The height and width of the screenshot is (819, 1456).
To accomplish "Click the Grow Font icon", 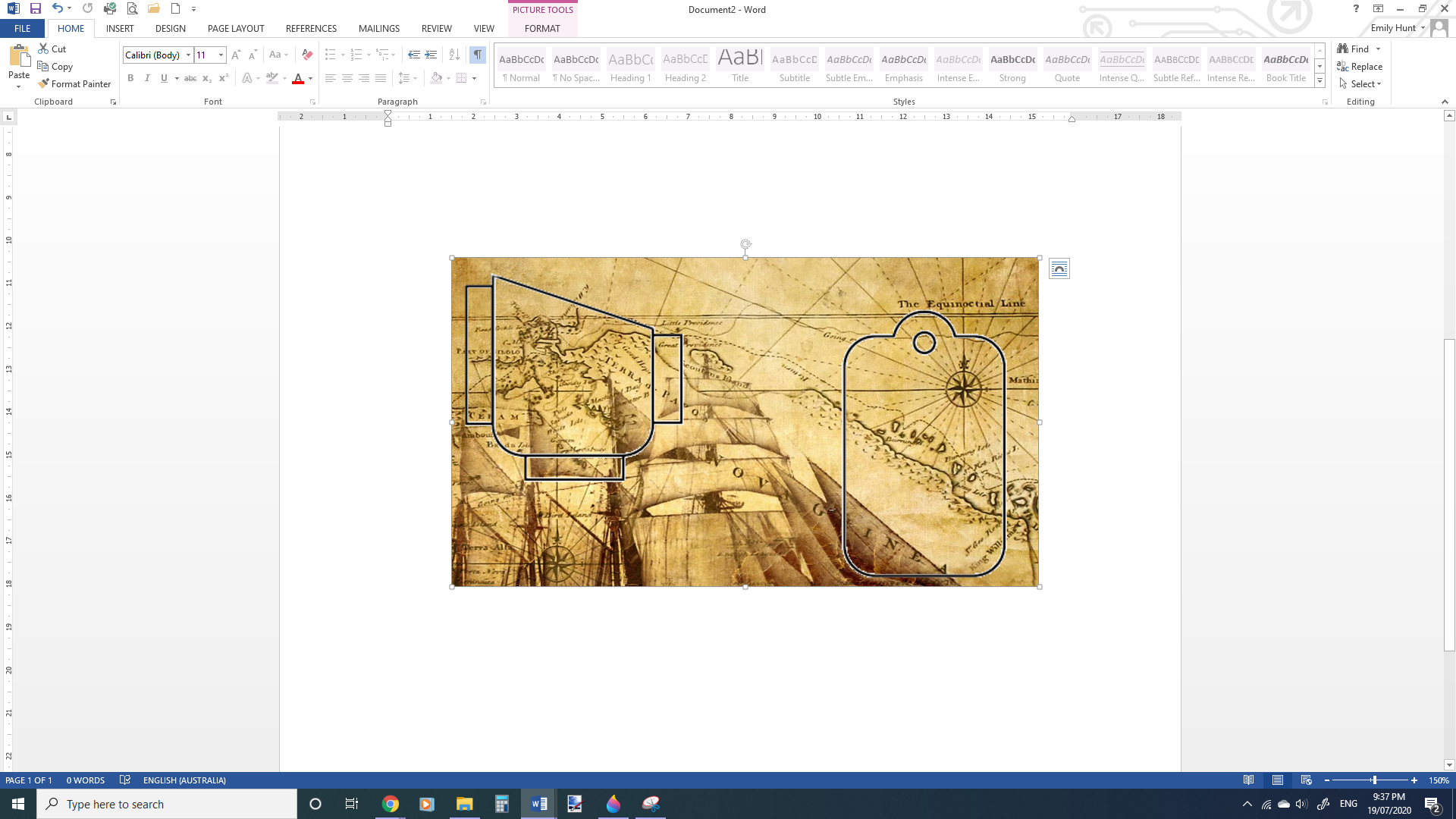I will (236, 55).
